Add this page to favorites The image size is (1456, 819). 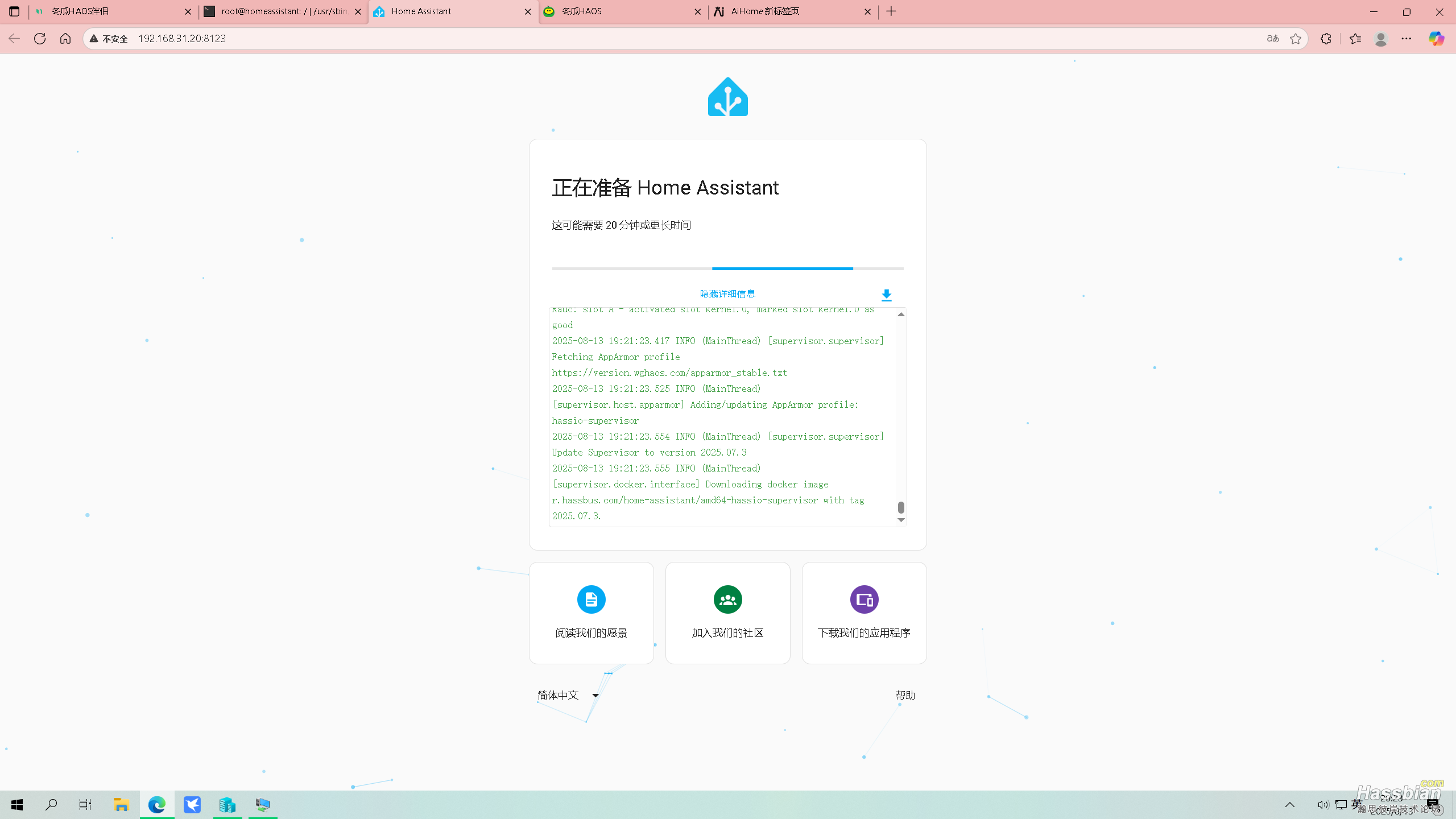(x=1296, y=39)
